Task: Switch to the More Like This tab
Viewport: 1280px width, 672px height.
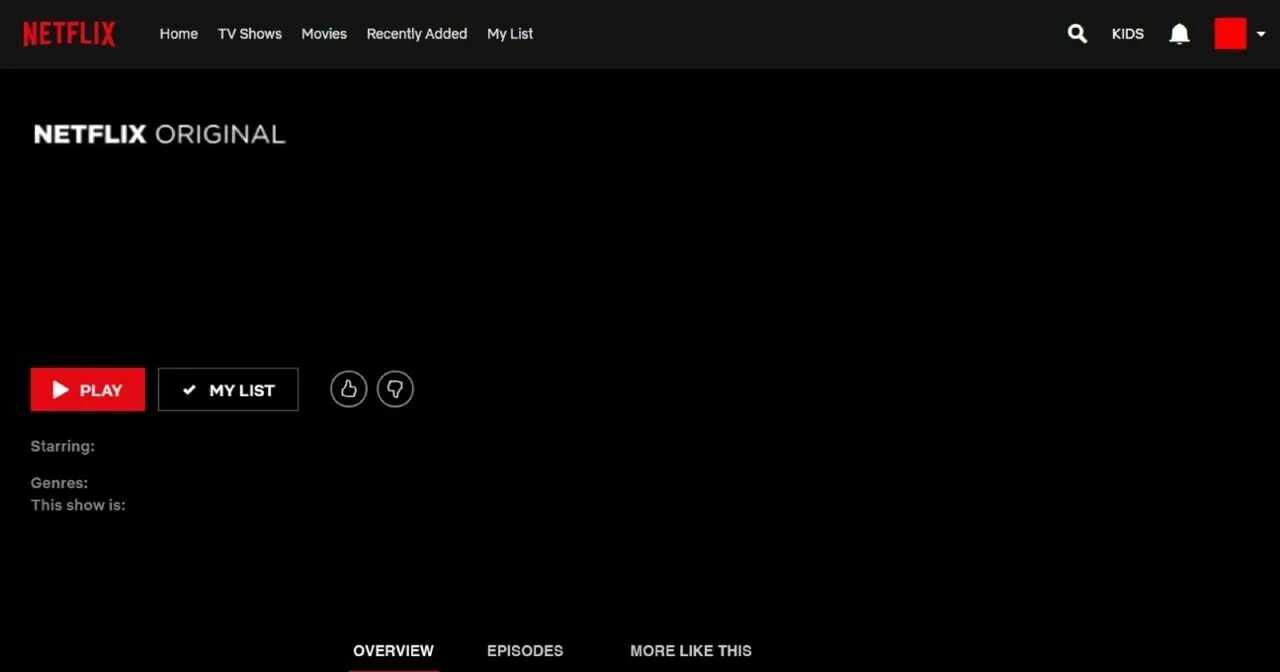Action: click(691, 651)
